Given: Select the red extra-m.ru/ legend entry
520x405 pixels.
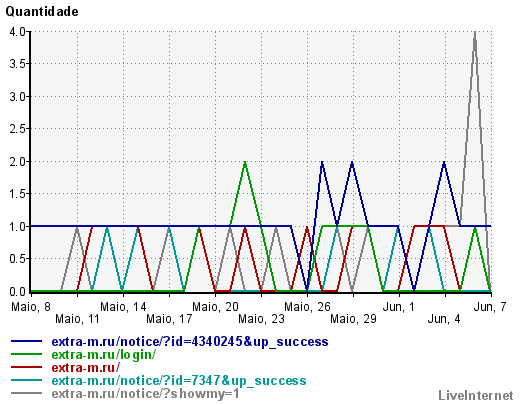Looking at the screenshot, I should (x=86, y=367).
